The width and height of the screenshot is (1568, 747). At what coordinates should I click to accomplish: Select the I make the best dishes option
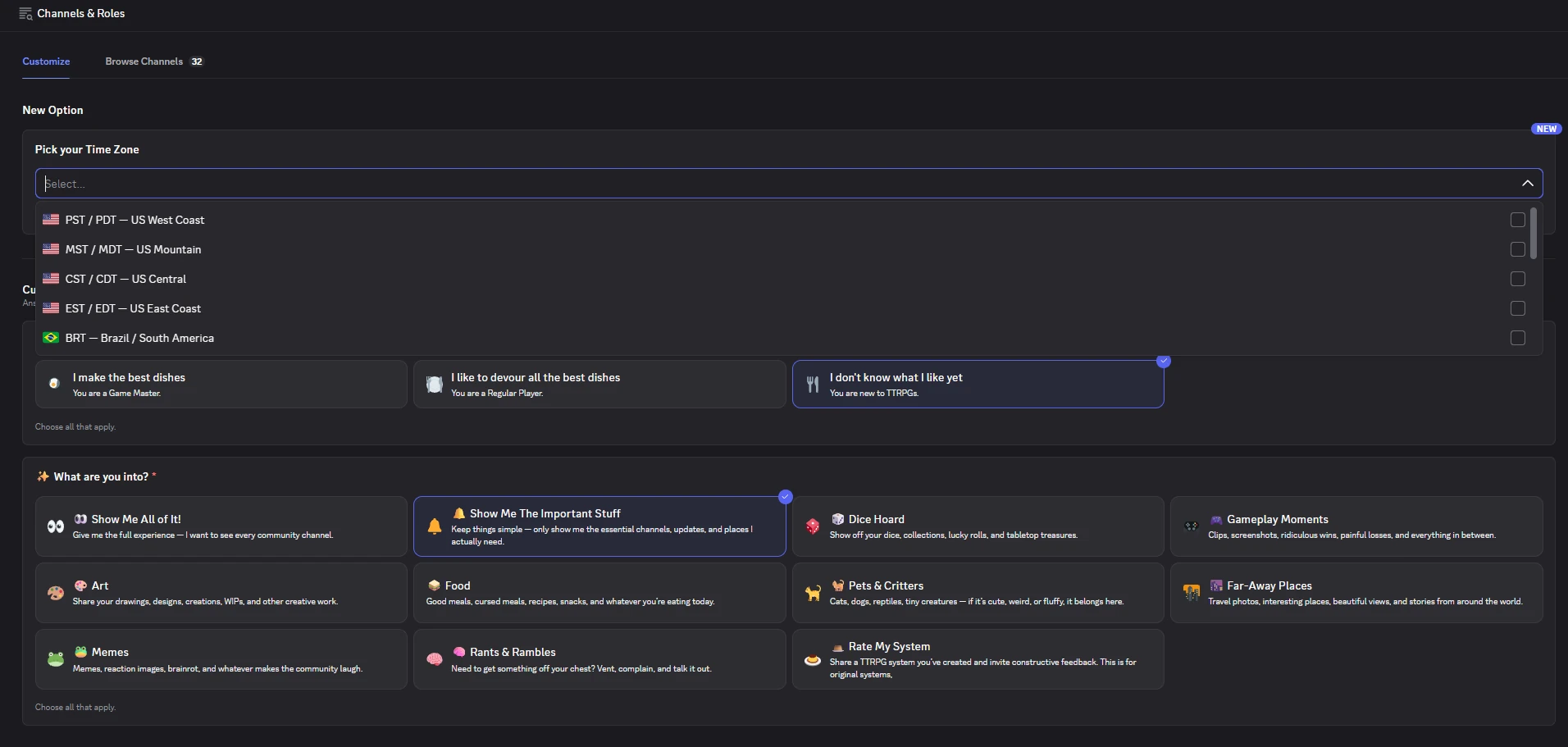[x=221, y=384]
